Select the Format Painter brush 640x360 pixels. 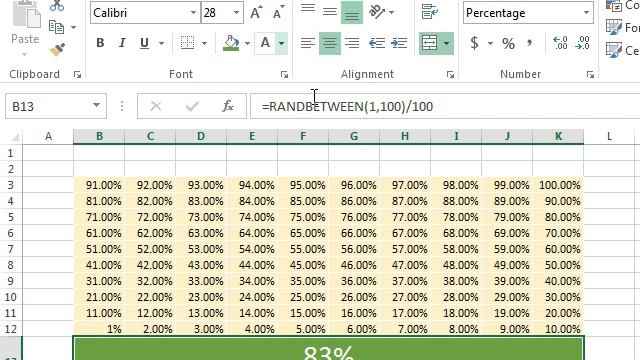(57, 50)
